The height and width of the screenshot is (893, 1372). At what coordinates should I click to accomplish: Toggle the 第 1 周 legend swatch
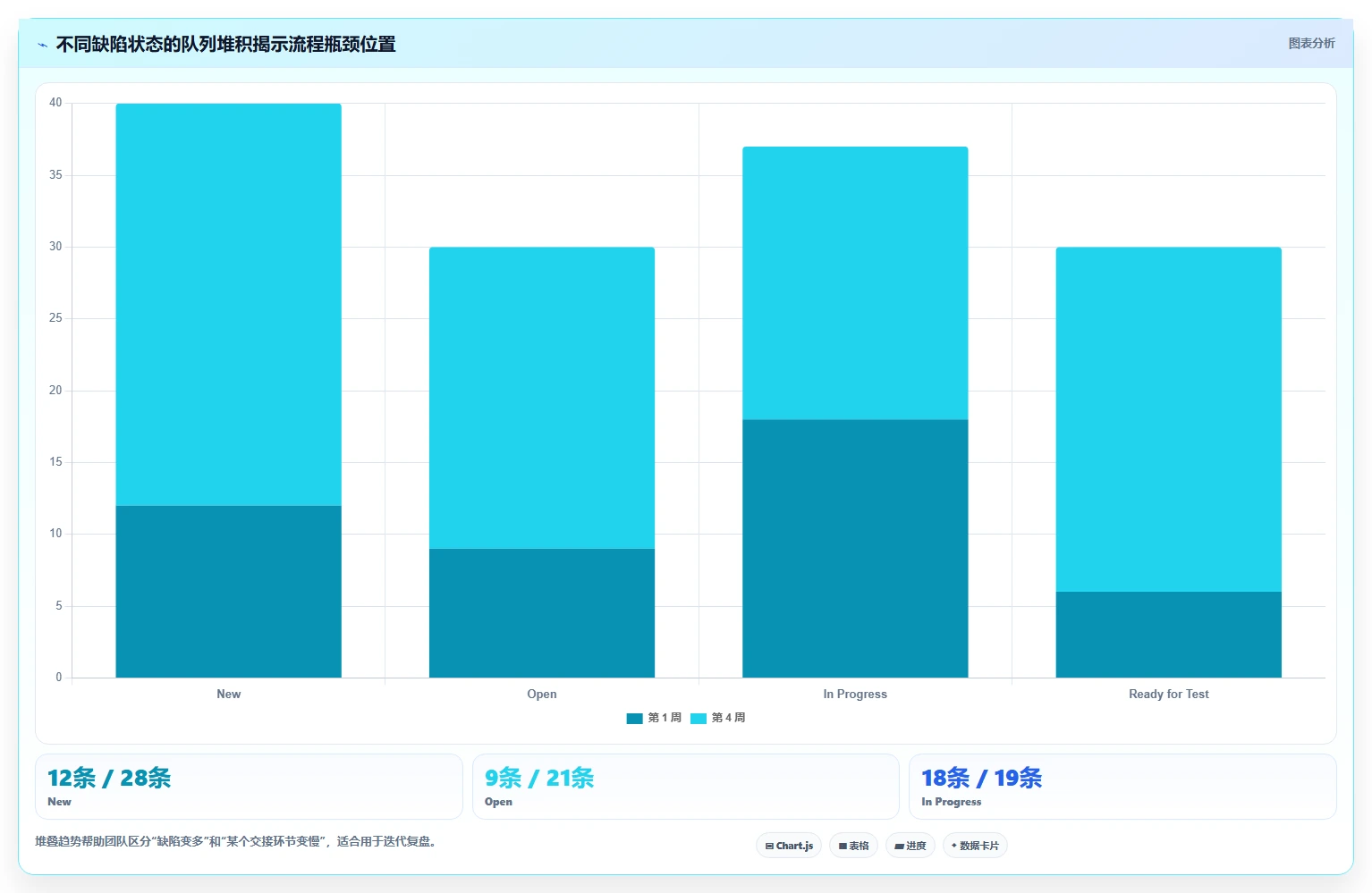[x=635, y=718]
